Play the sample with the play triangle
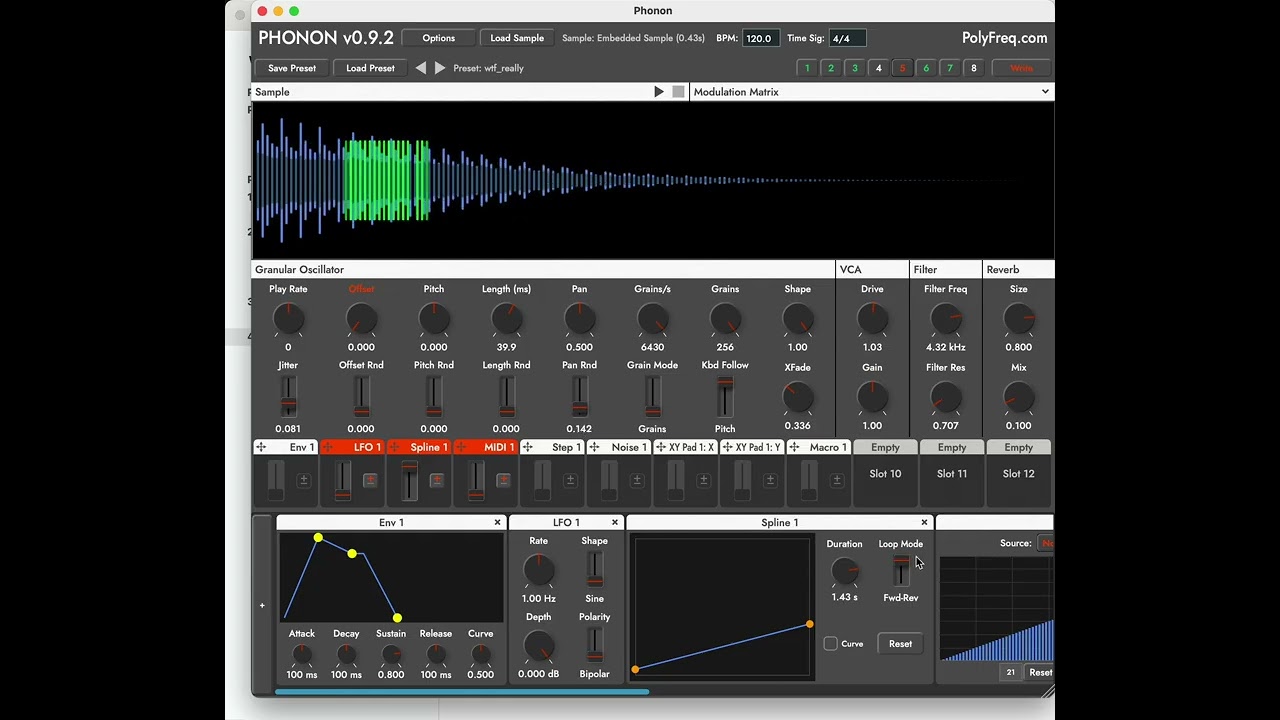Viewport: 1280px width, 720px height. [x=658, y=92]
